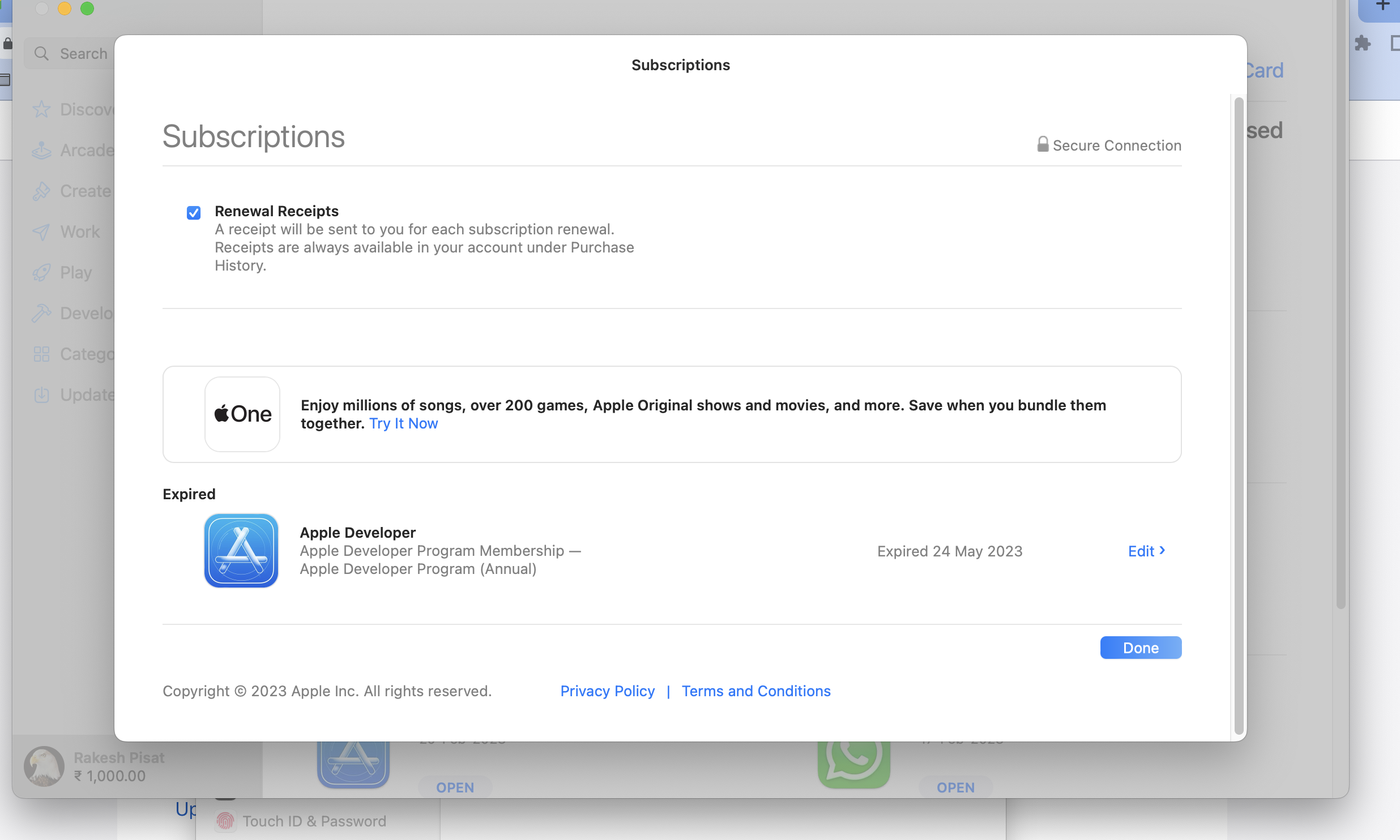Click the Discover star icon in sidebar
Screen dimensions: 1400x840
click(41, 109)
